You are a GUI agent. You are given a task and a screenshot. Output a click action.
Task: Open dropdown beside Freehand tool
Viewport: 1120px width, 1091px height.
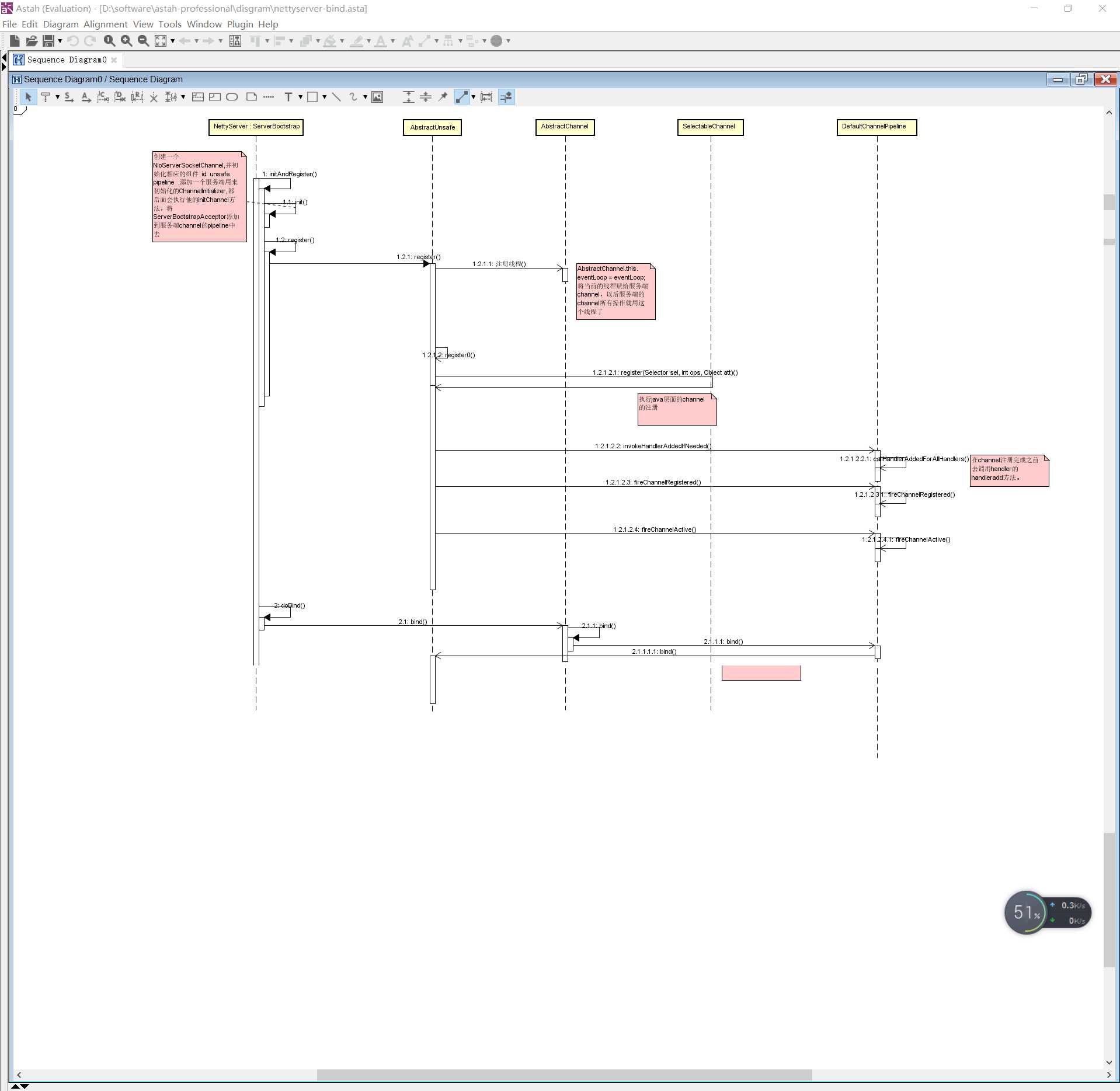point(365,97)
